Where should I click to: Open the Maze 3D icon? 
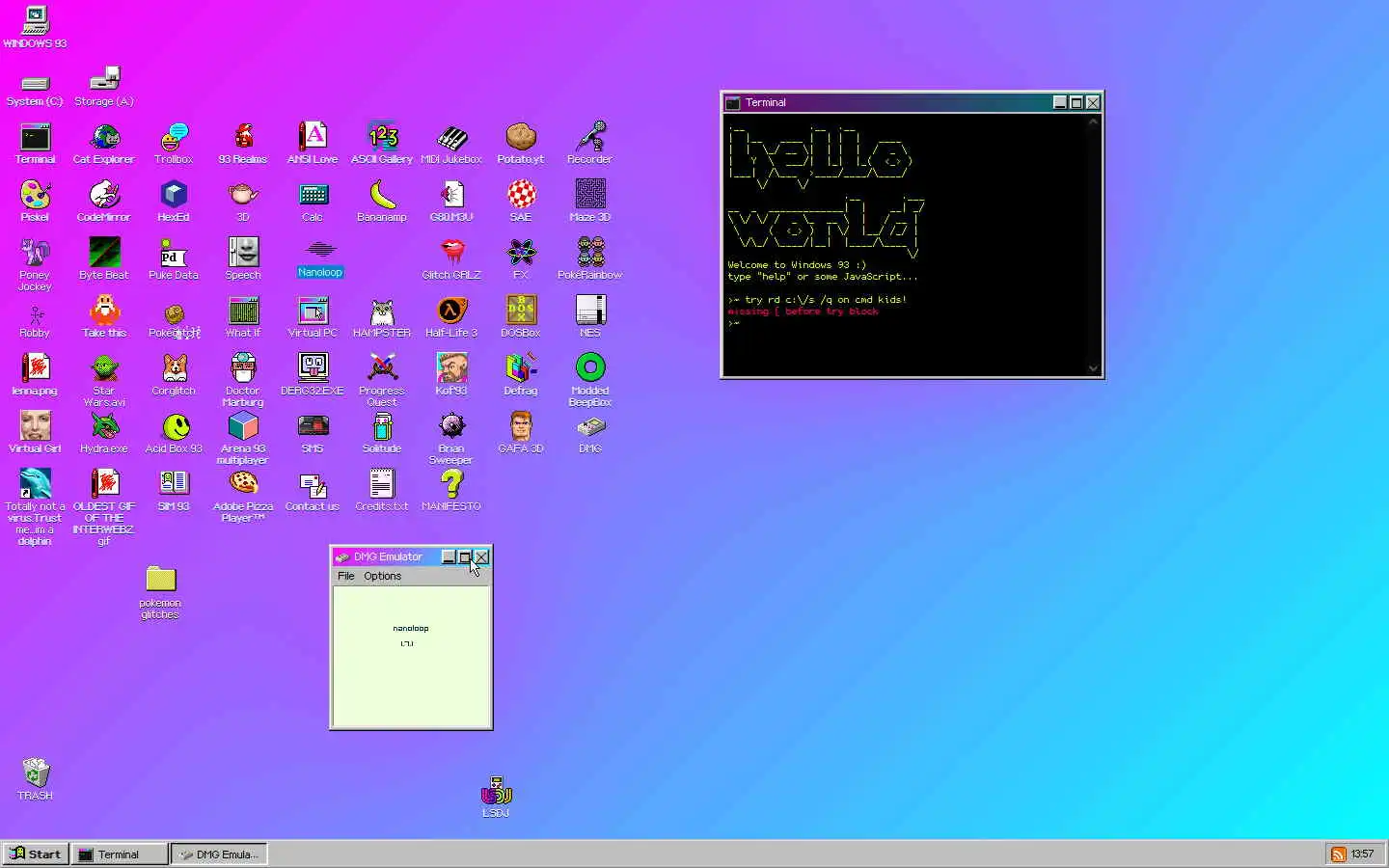[x=590, y=202]
